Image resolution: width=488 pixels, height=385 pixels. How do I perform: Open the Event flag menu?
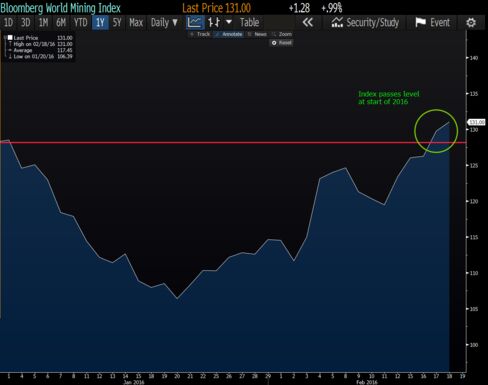point(432,23)
